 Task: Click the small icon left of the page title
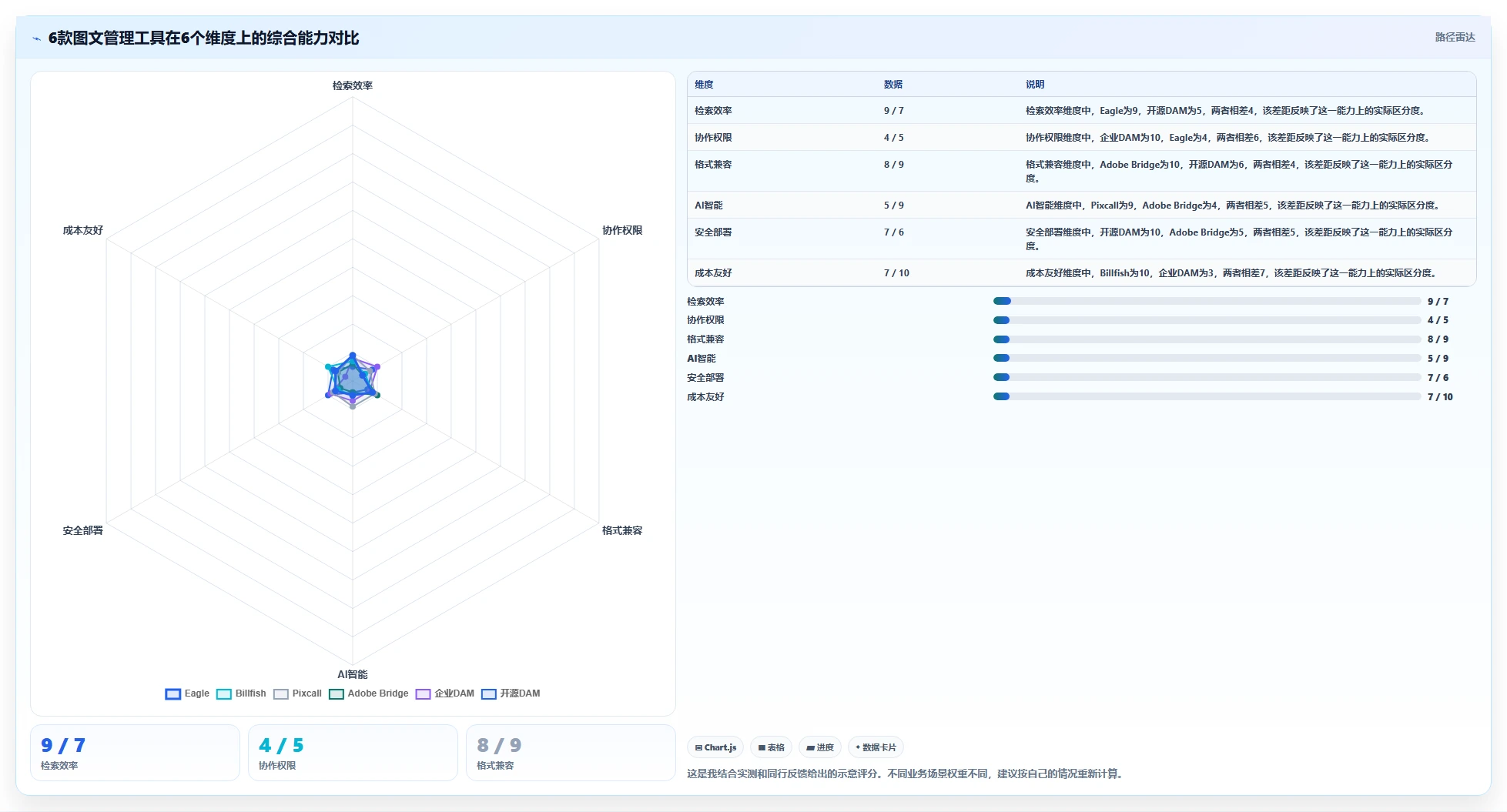pyautogui.click(x=36, y=38)
